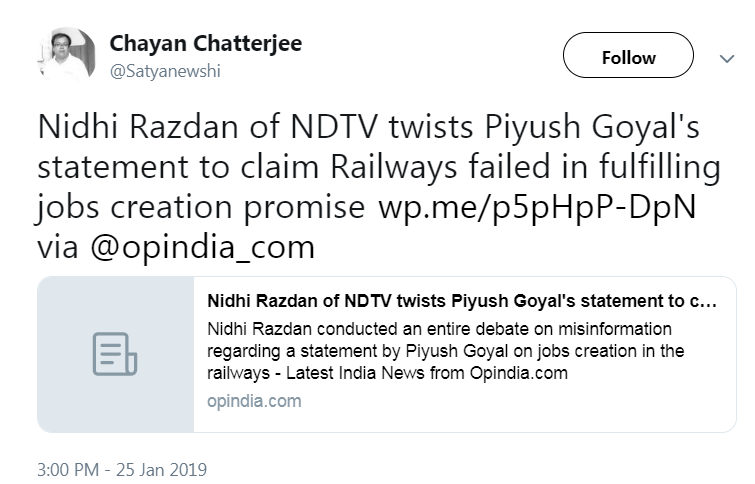Click the @Satyanewshi handle
The width and height of the screenshot is (755, 484).
pos(164,71)
